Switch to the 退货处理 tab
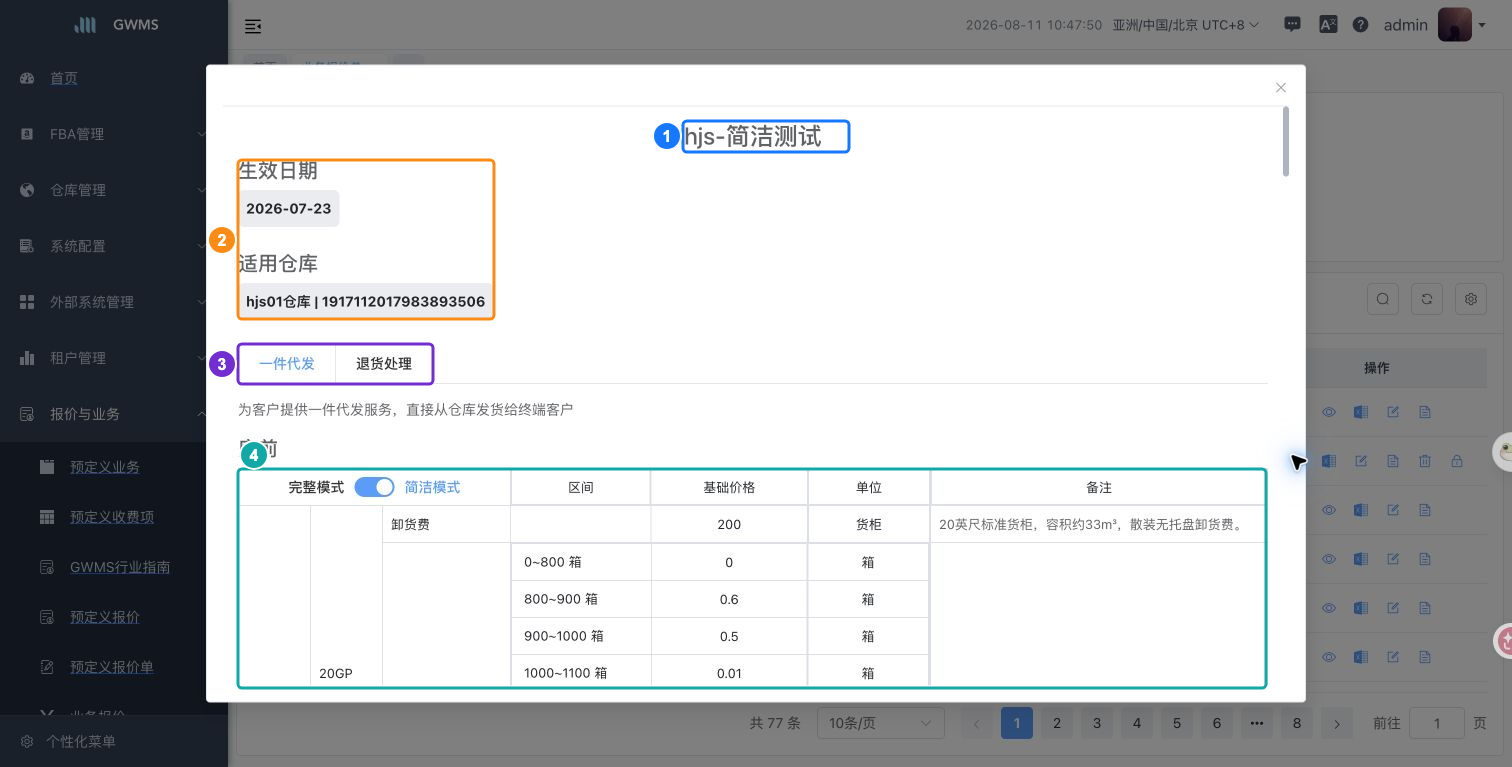The image size is (1512, 767). pyautogui.click(x=384, y=364)
